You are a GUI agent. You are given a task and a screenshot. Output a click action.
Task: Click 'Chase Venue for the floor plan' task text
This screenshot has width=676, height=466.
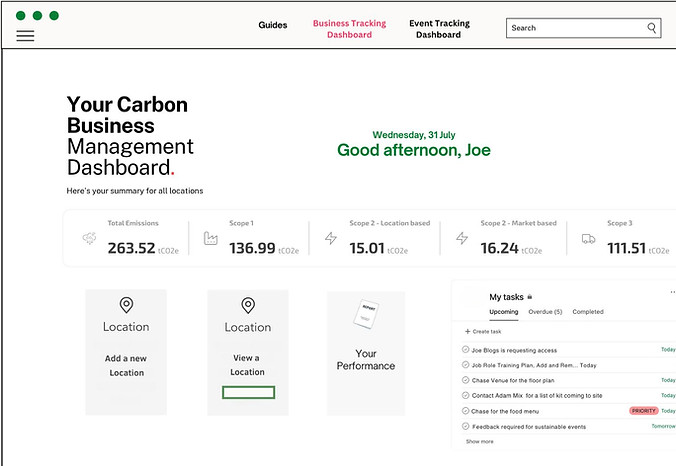tap(513, 380)
